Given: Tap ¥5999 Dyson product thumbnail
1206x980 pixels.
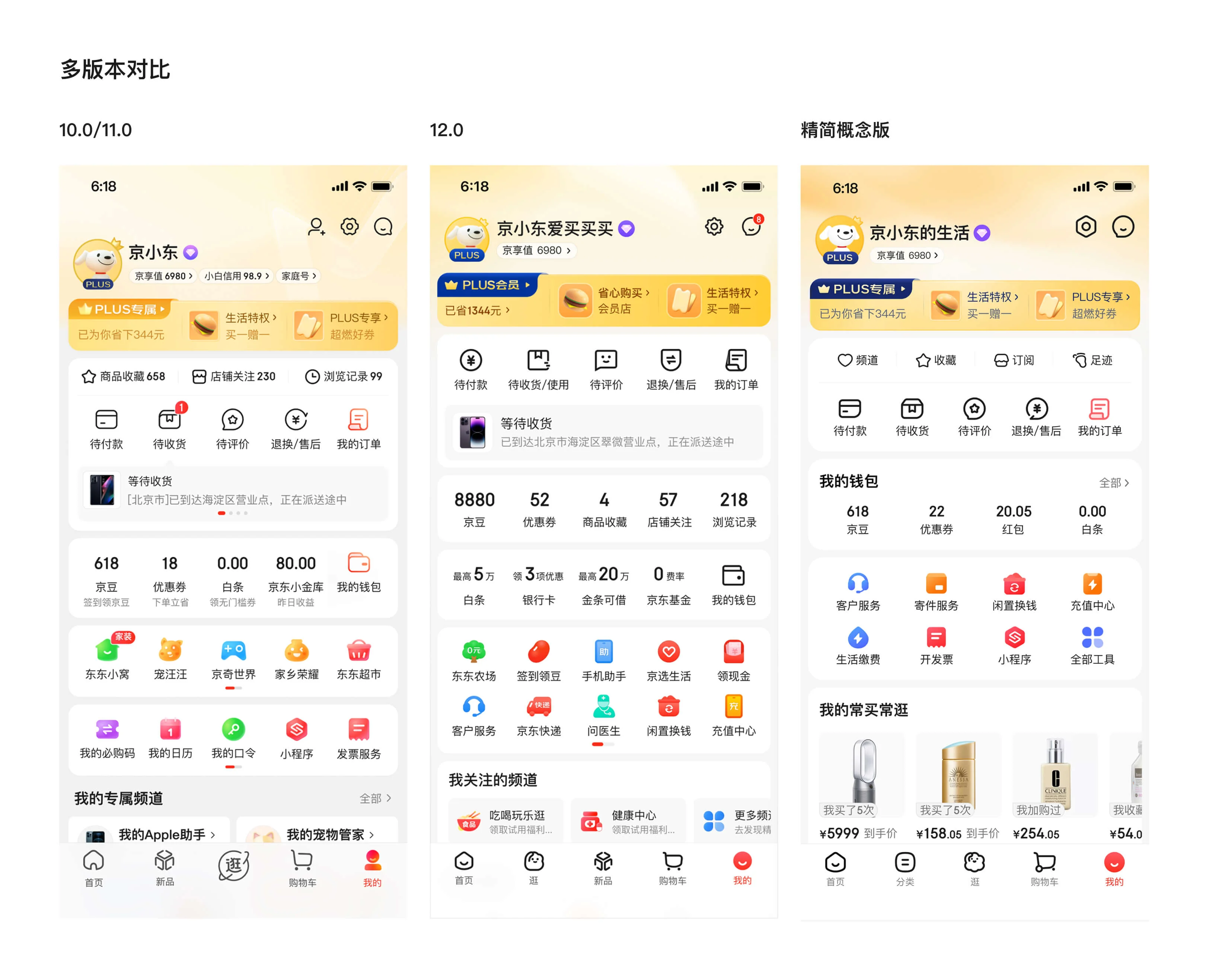Looking at the screenshot, I should [x=862, y=776].
